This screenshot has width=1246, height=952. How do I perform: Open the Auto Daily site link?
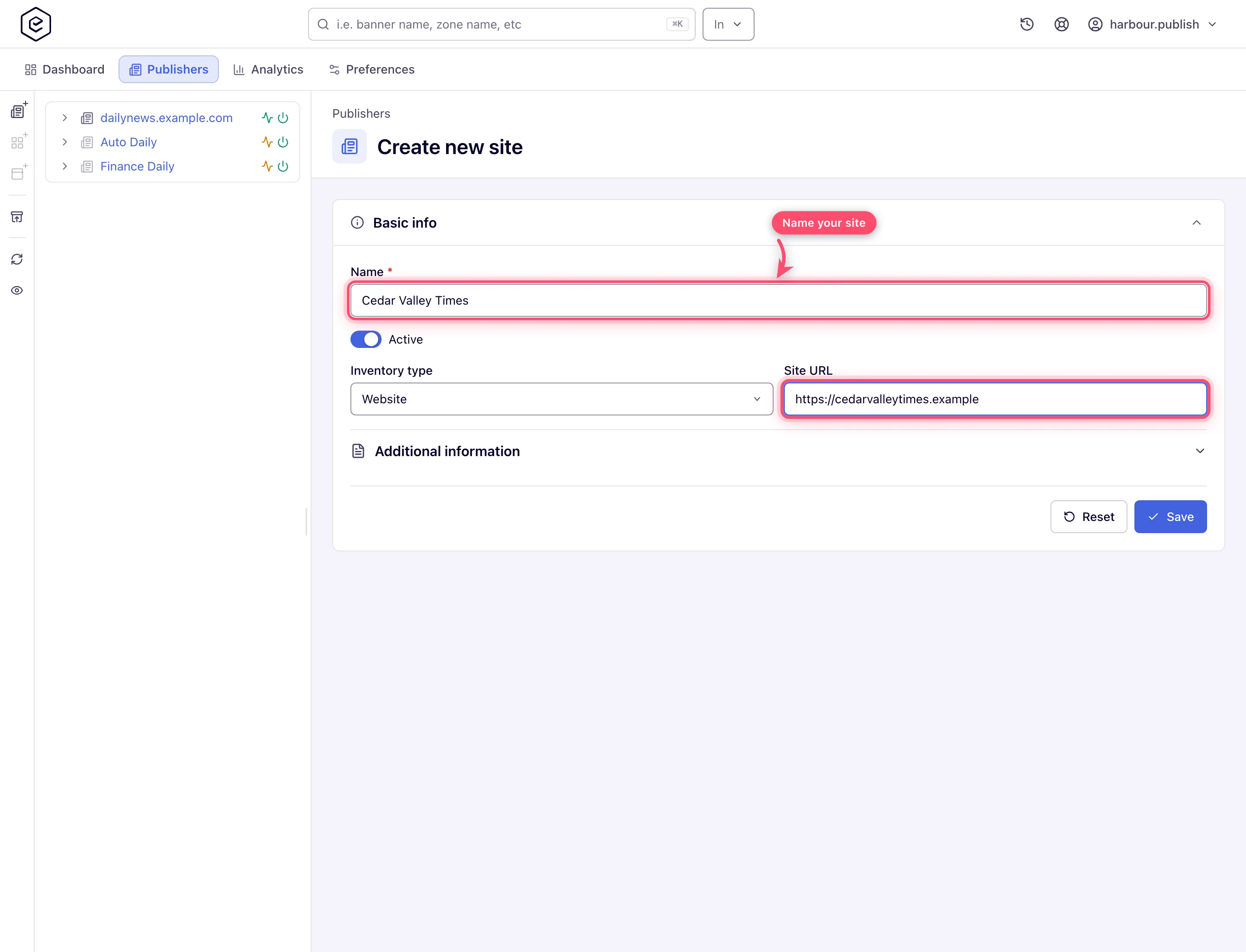128,142
